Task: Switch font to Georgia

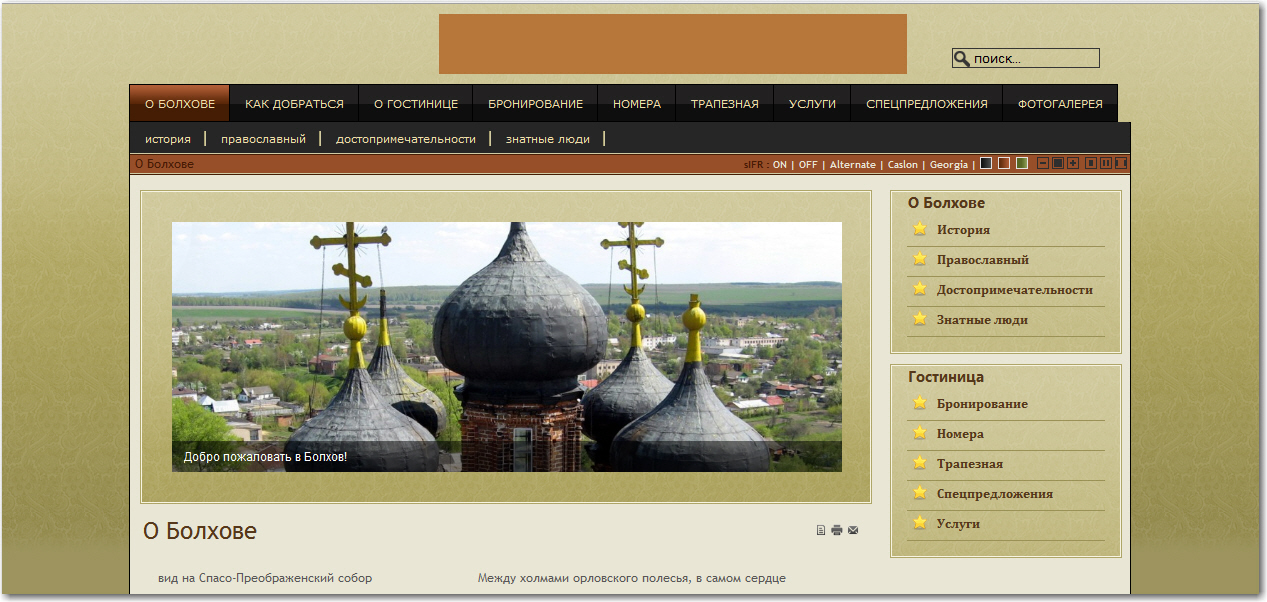Action: 948,165
